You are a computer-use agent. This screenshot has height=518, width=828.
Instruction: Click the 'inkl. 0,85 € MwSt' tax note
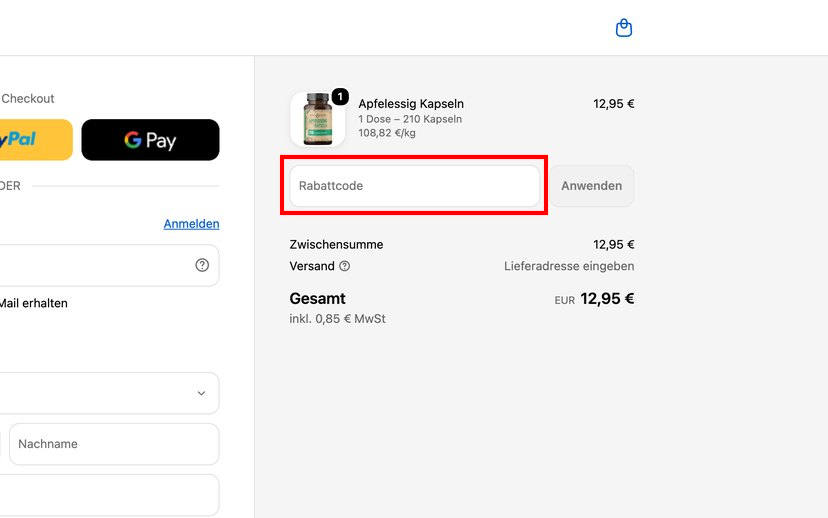(337, 319)
